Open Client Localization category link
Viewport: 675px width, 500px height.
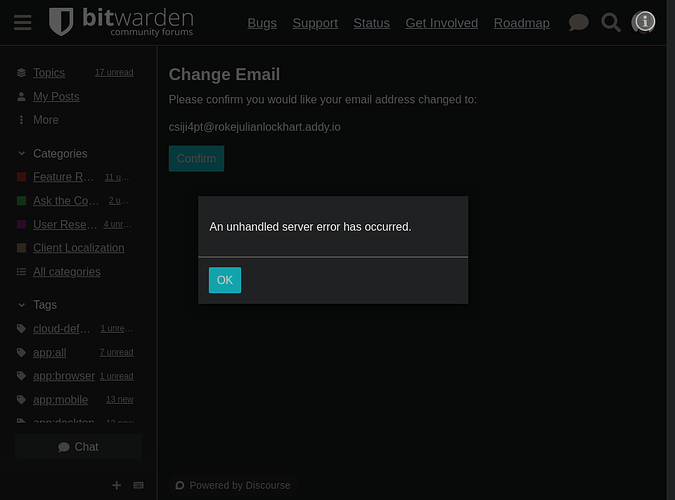[79, 248]
